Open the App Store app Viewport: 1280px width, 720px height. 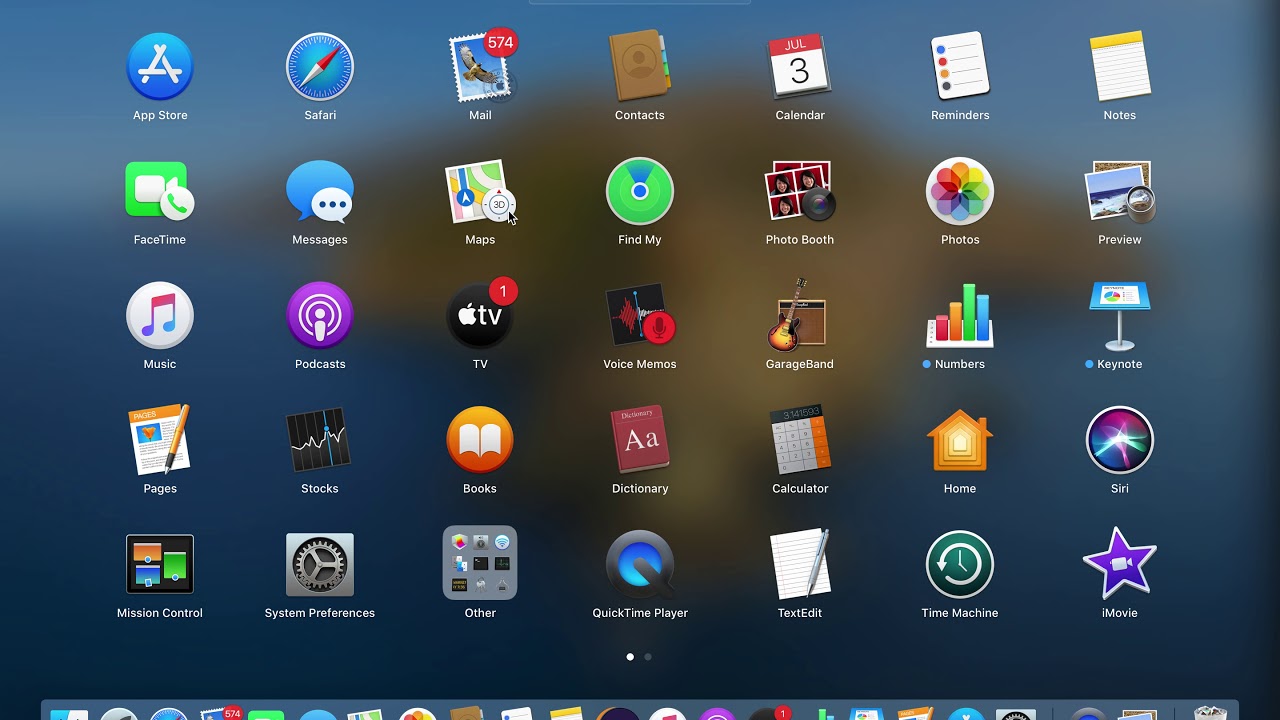(160, 67)
